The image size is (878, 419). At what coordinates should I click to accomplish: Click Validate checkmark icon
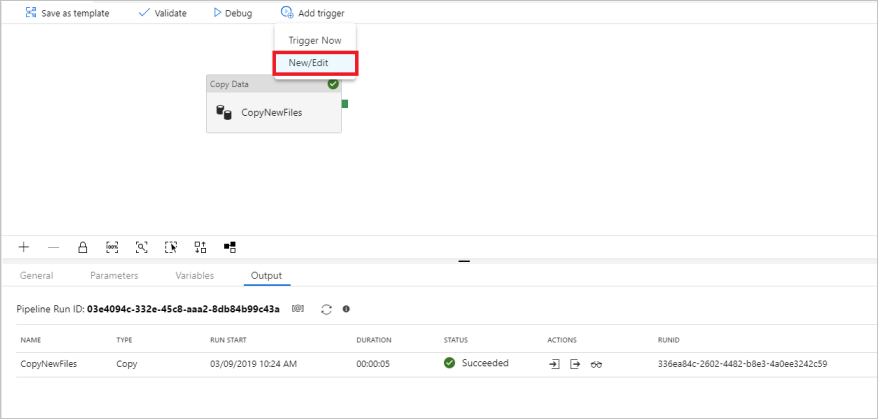[144, 12]
